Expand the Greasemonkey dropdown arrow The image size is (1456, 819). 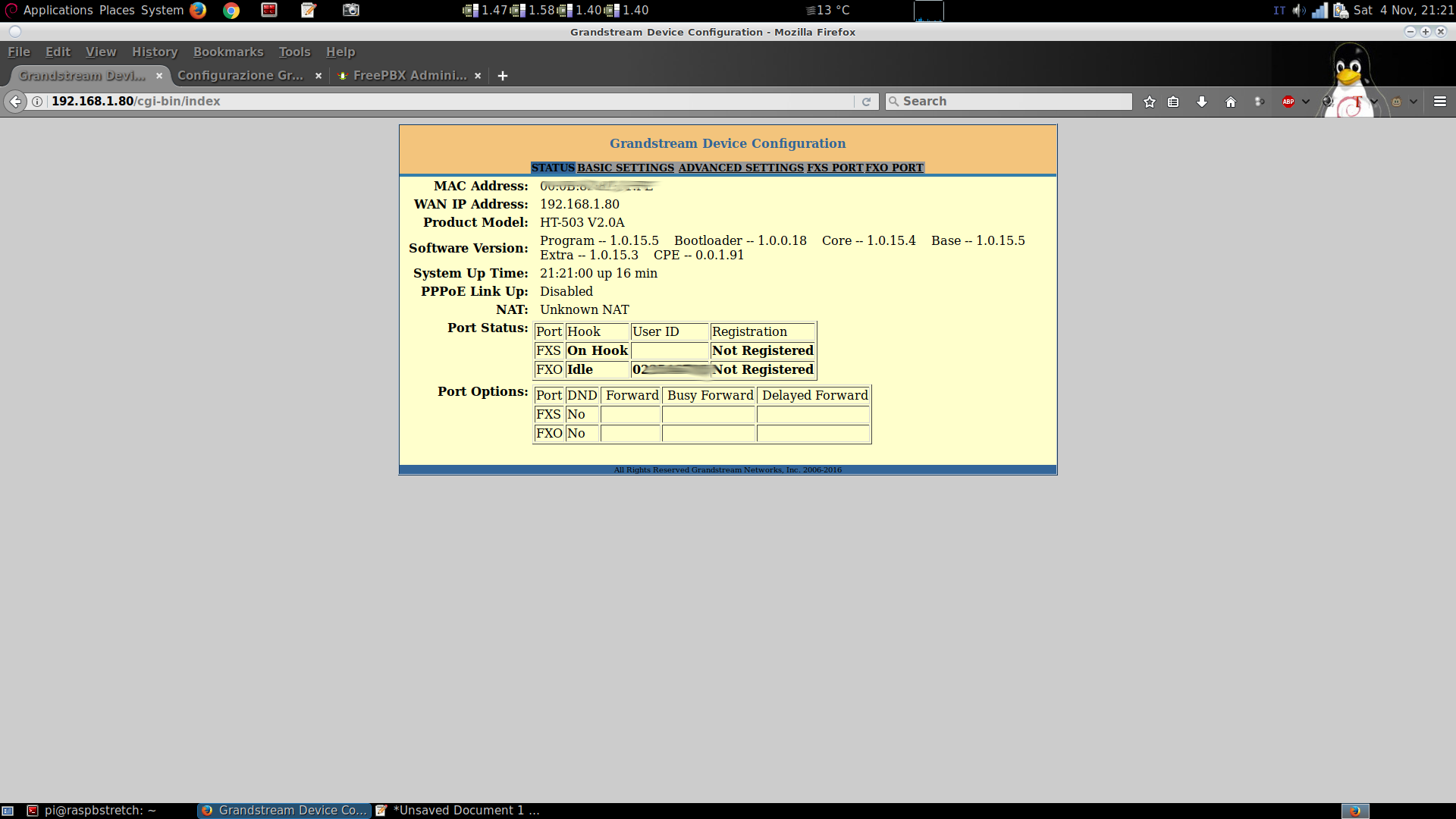coord(1414,102)
